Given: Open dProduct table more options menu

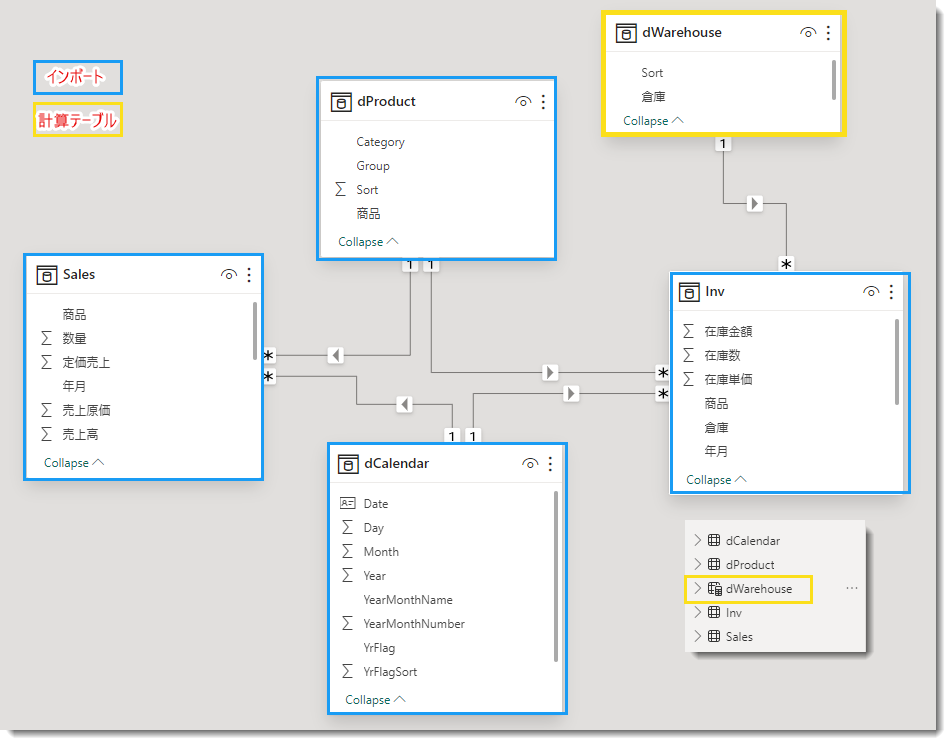Looking at the screenshot, I should 543,102.
